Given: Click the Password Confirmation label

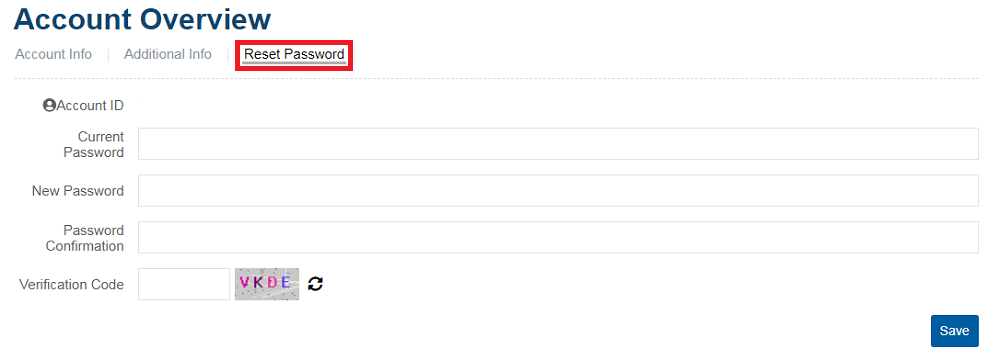Looking at the screenshot, I should (x=85, y=237).
